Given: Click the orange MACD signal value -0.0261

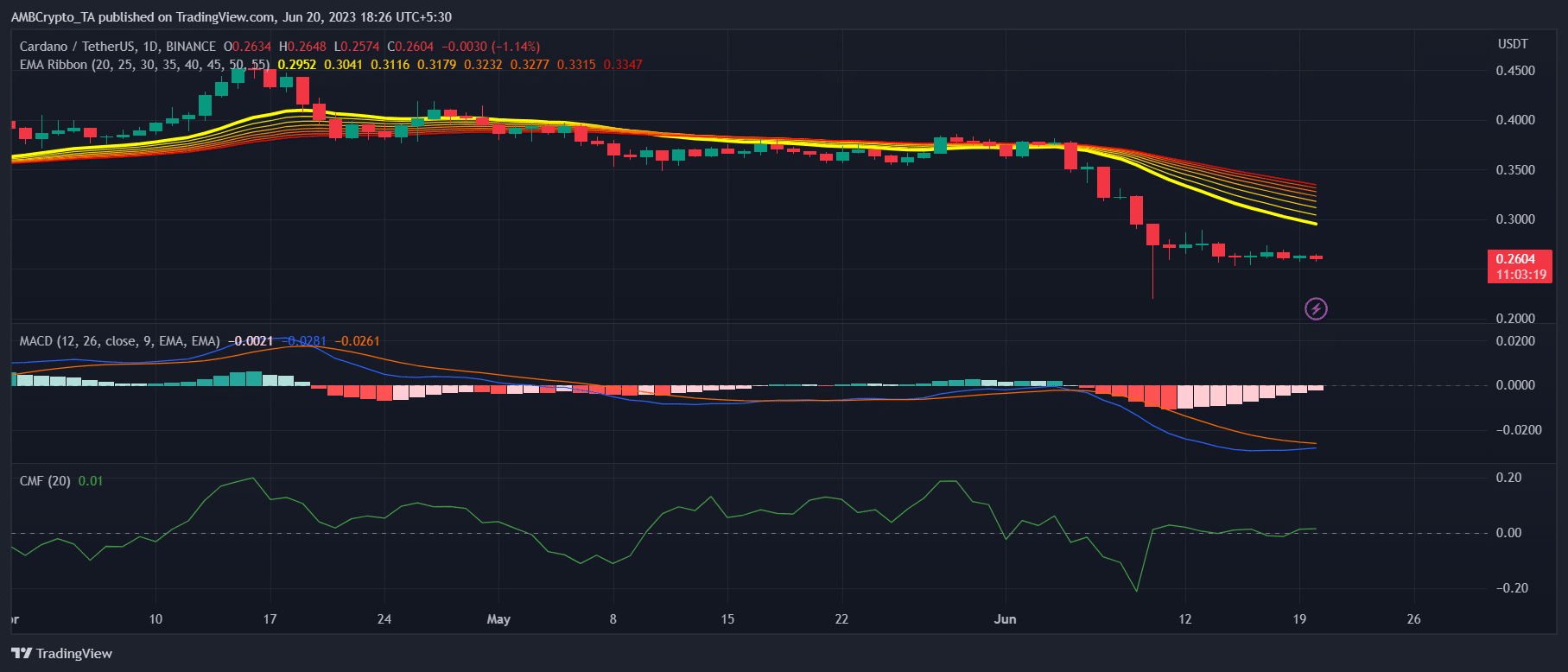Looking at the screenshot, I should (357, 341).
